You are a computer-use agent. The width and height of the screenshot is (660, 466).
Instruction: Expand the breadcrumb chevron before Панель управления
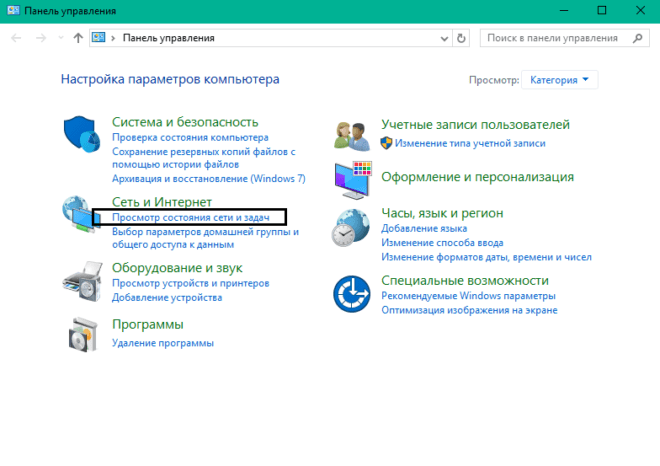113,38
